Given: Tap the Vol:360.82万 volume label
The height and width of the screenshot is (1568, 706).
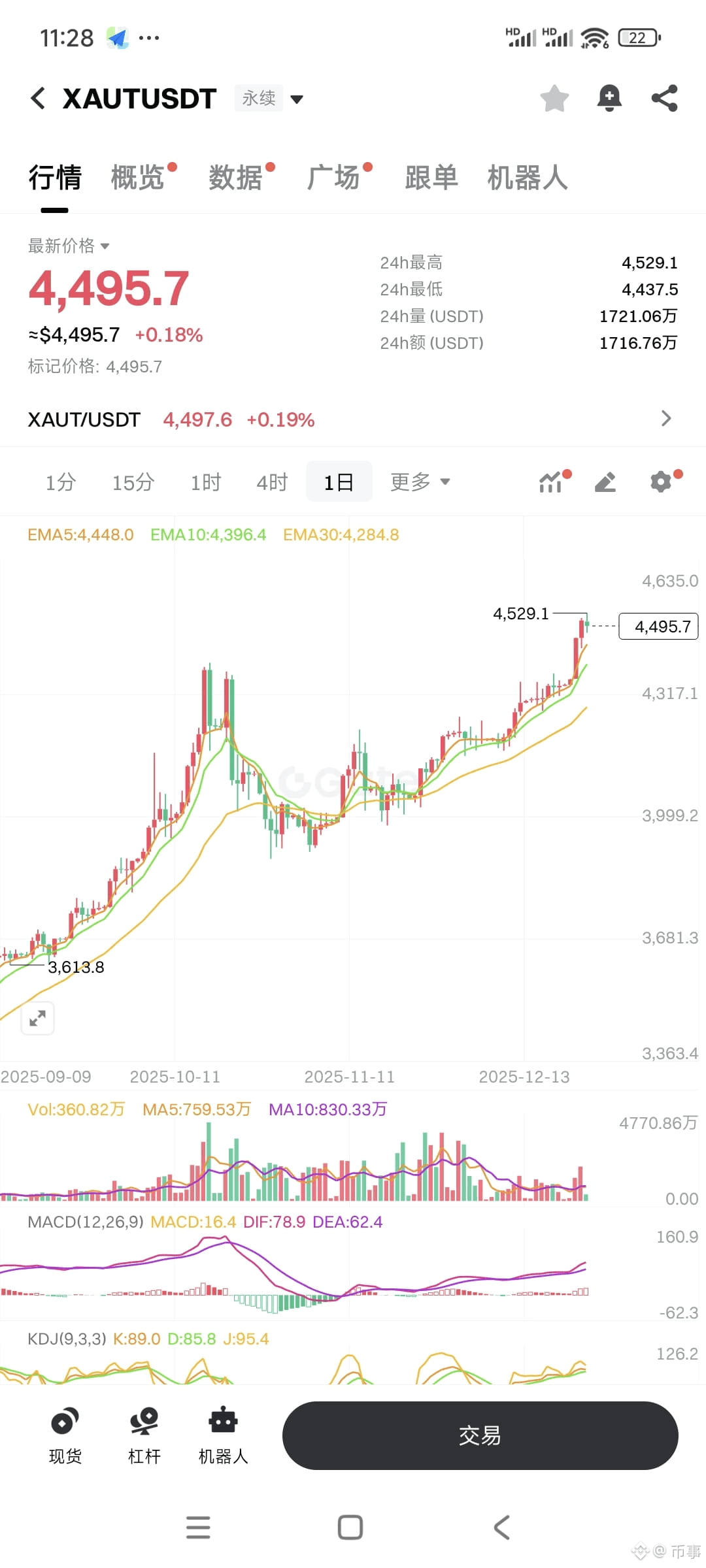Looking at the screenshot, I should [76, 1109].
